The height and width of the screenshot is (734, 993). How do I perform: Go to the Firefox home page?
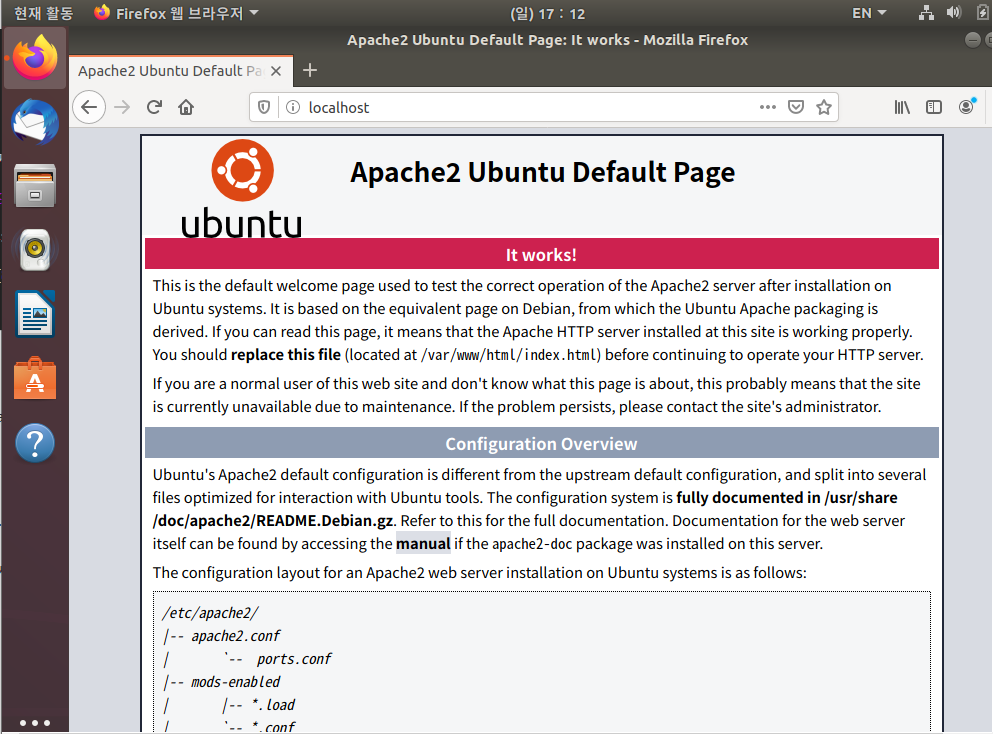tap(186, 107)
